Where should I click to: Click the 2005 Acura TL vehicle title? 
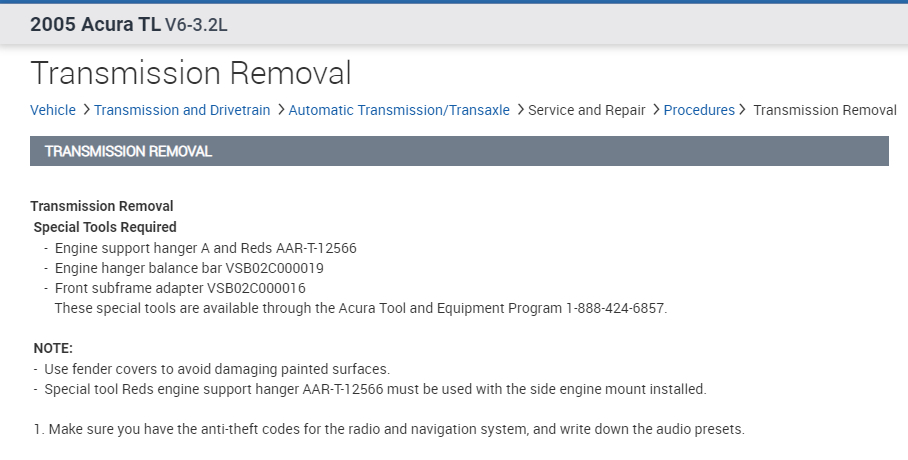click(95, 24)
